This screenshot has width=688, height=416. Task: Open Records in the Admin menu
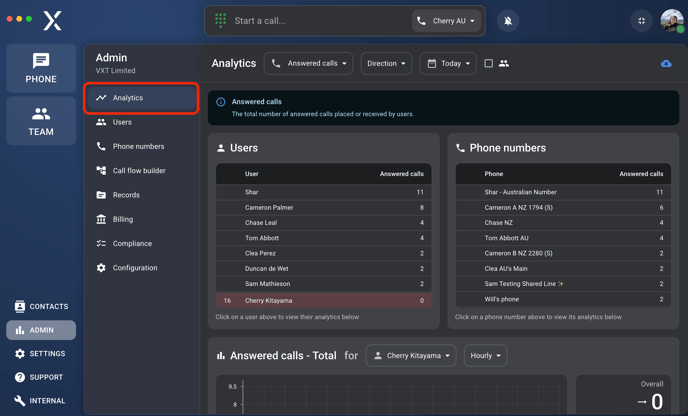pyautogui.click(x=141, y=195)
